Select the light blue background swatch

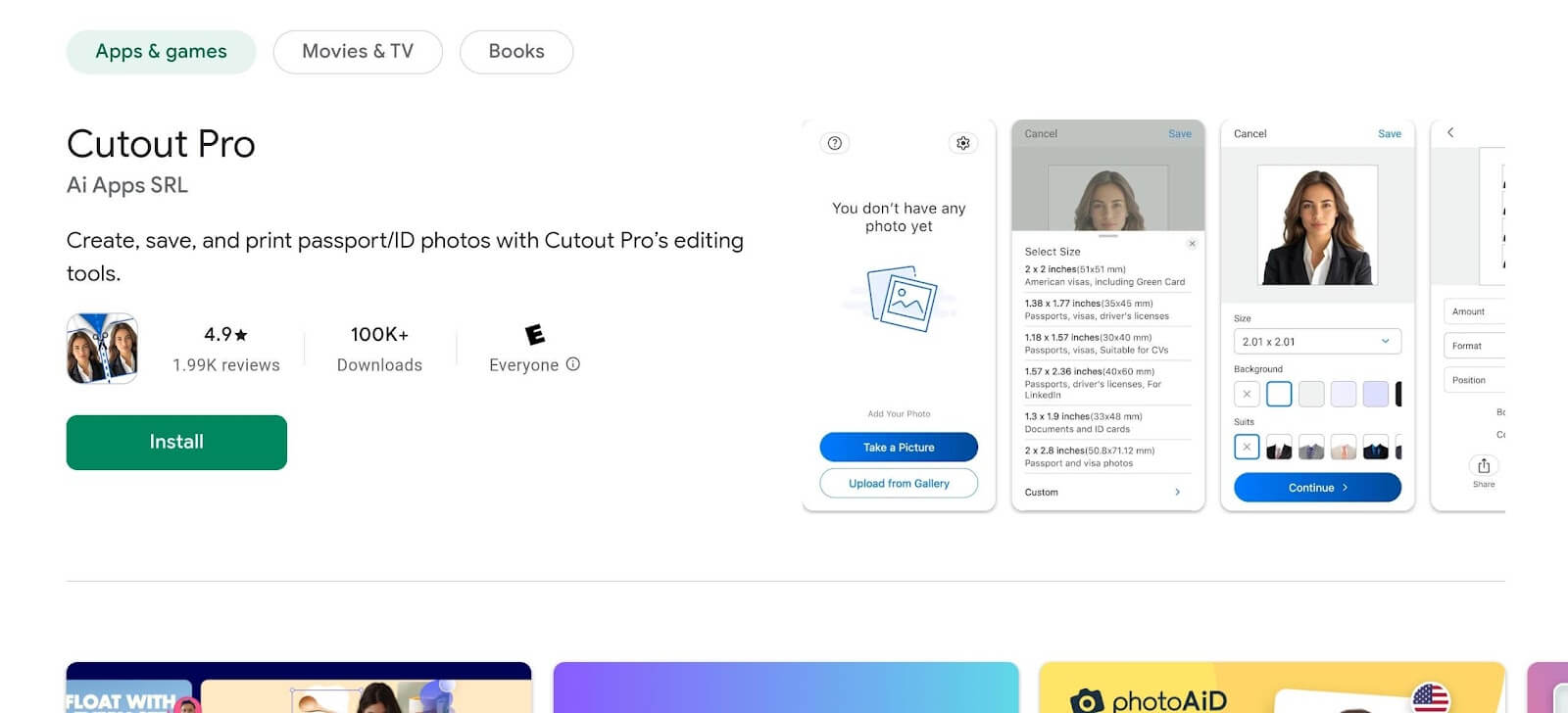pos(1376,395)
